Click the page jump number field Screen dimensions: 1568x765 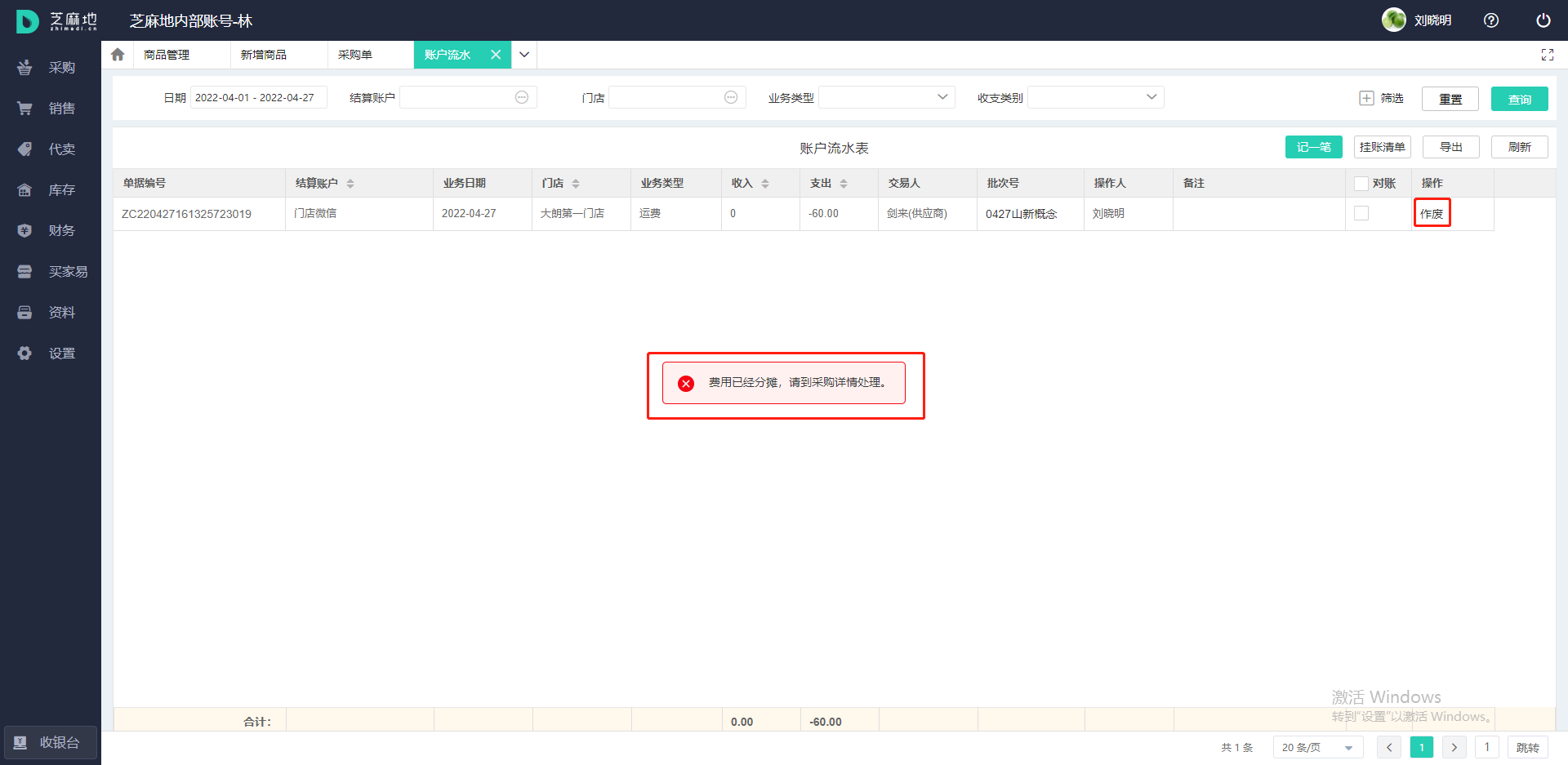(1487, 747)
